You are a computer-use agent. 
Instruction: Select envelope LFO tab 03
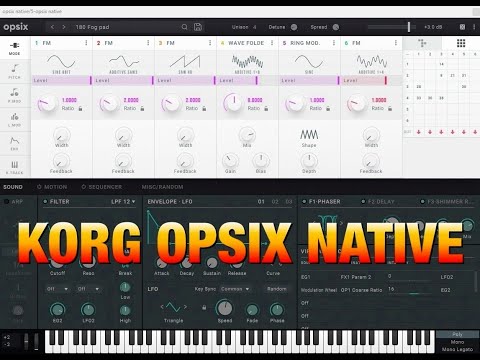pos(289,202)
